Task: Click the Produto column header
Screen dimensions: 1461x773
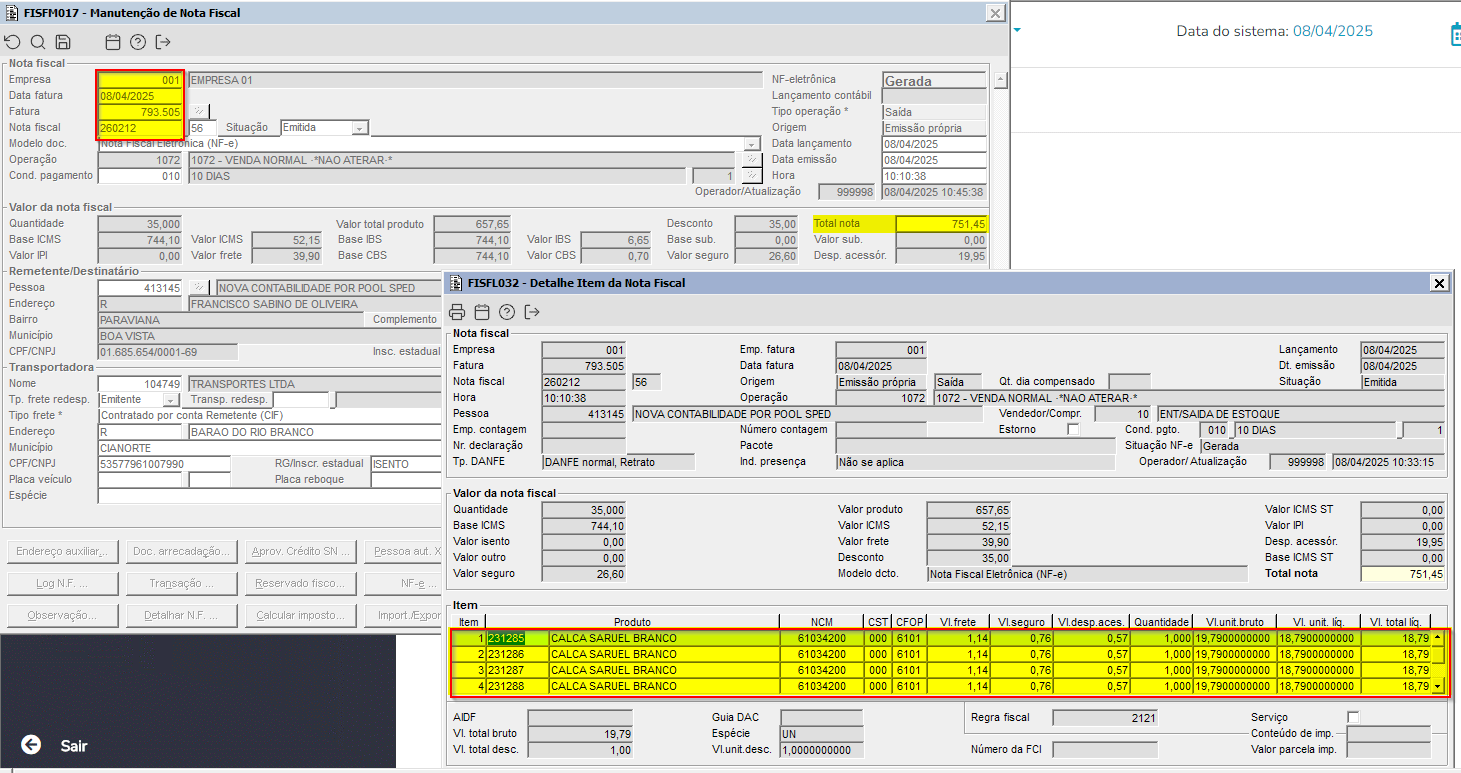Action: 632,621
